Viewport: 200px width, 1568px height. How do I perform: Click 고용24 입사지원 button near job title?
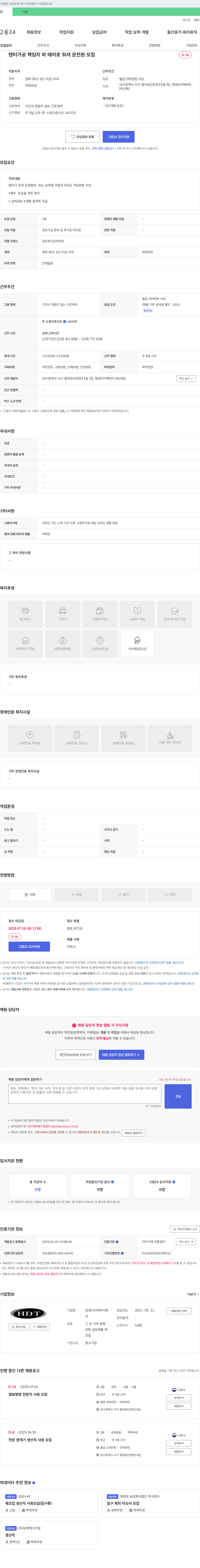pyautogui.click(x=119, y=137)
